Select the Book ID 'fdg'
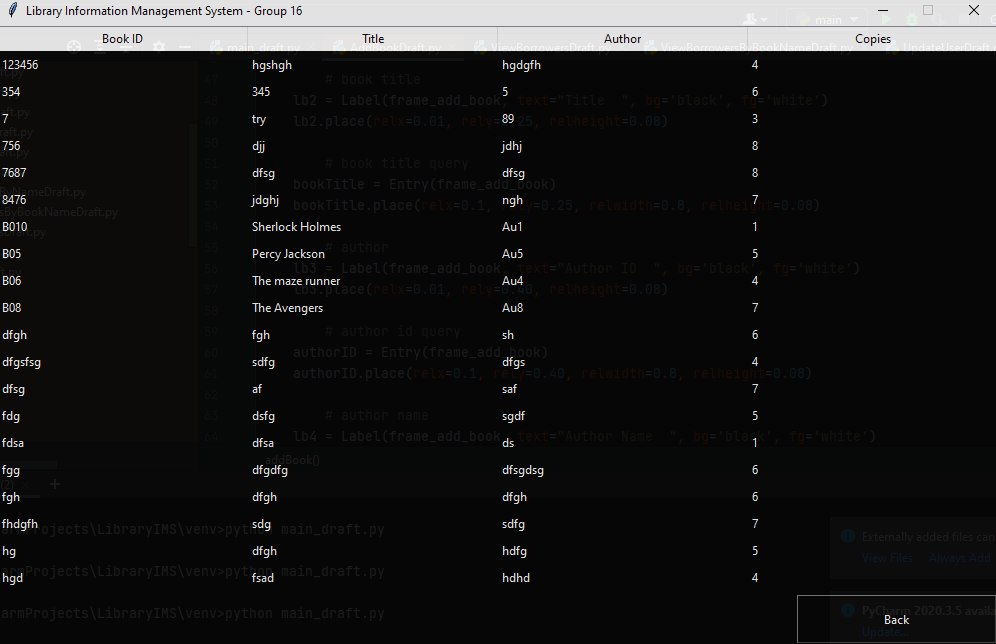The width and height of the screenshot is (996, 644). [x=11, y=416]
